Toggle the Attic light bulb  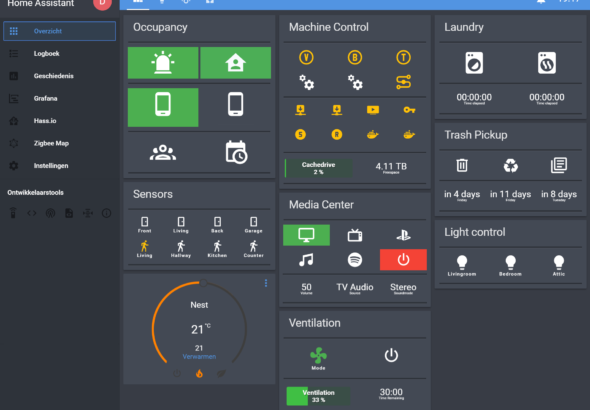(x=559, y=262)
